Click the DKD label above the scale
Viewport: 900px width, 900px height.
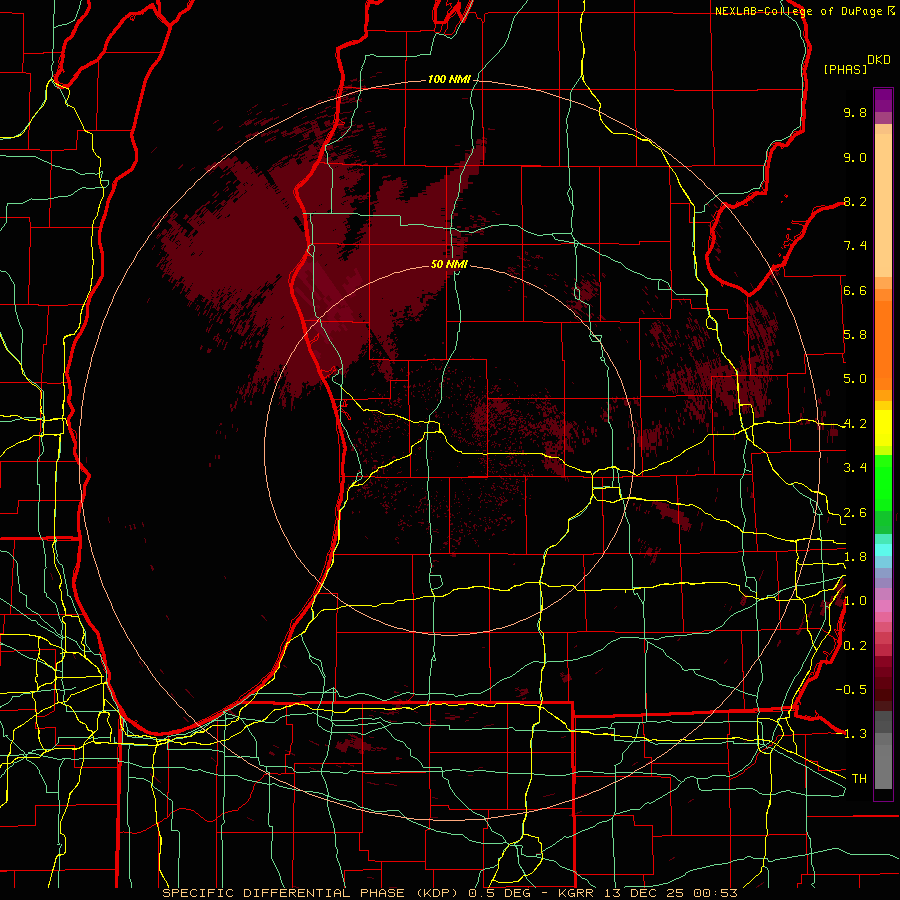coord(879,60)
